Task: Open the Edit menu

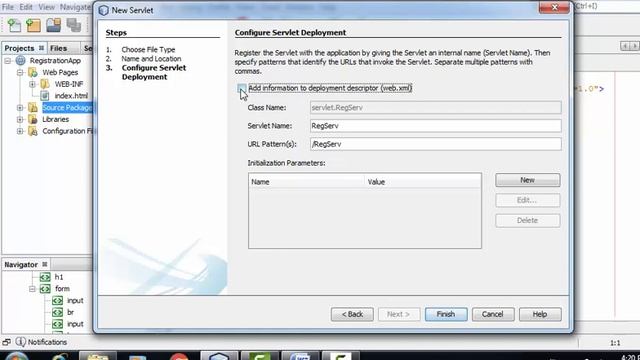Action: pyautogui.click(x=26, y=7)
